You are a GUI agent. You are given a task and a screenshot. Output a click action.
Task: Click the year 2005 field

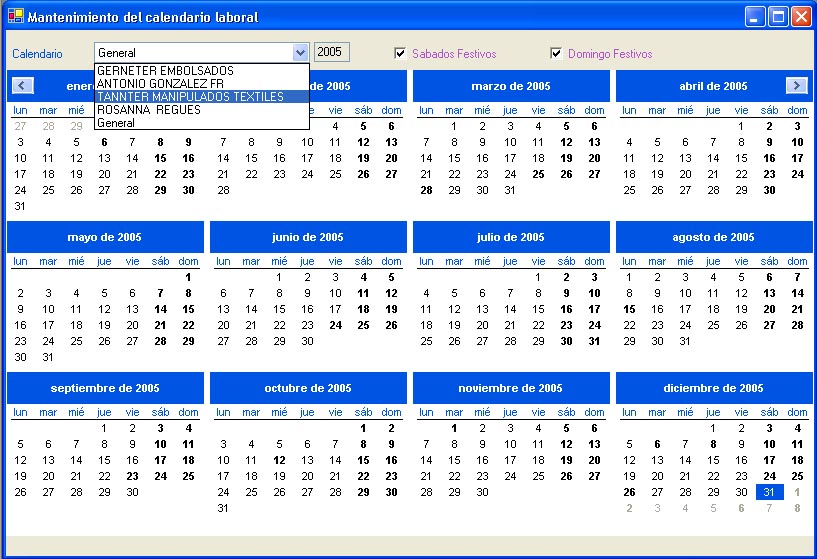point(330,52)
